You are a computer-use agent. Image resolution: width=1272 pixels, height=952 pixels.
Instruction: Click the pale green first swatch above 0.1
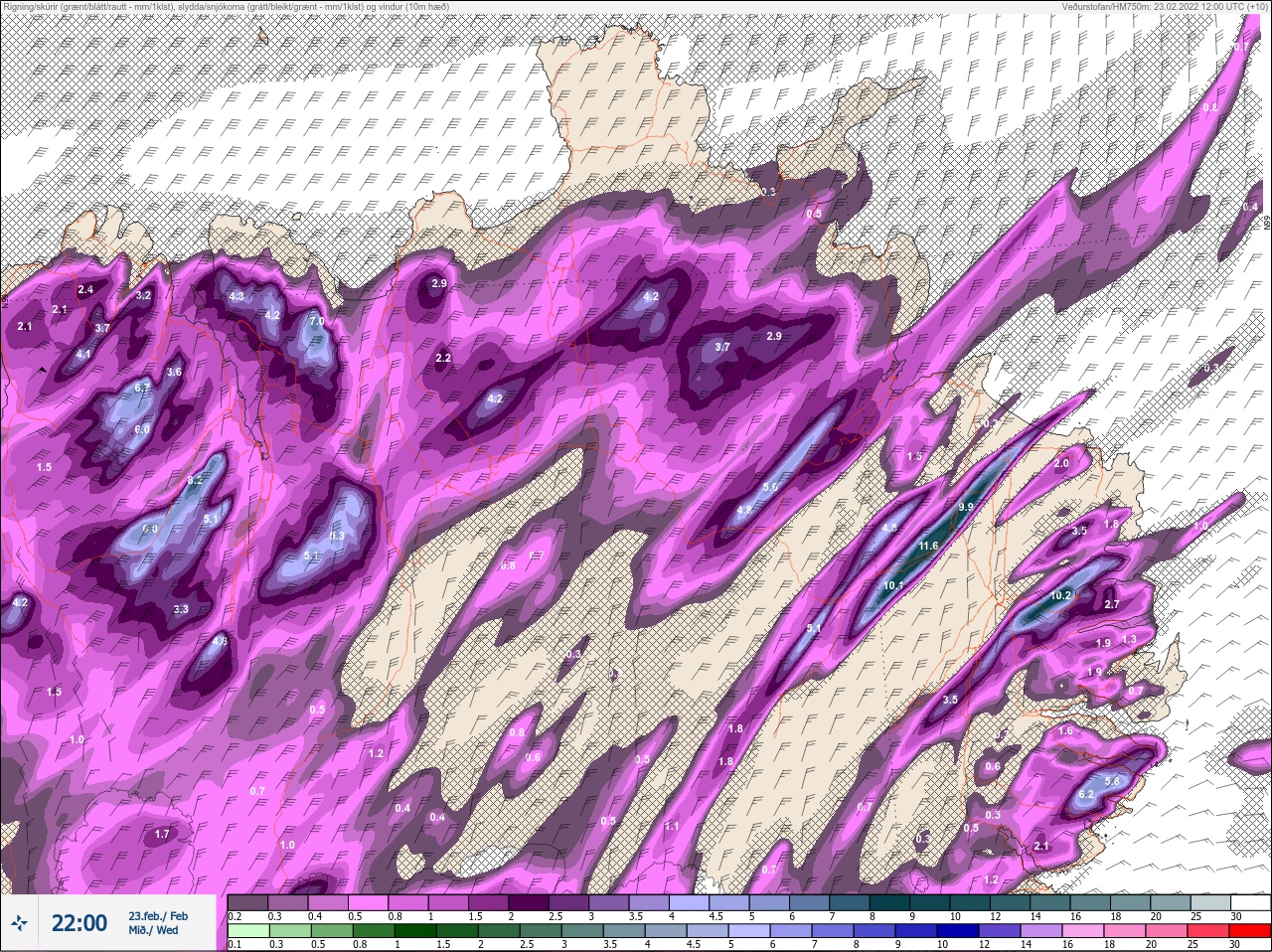(x=248, y=931)
